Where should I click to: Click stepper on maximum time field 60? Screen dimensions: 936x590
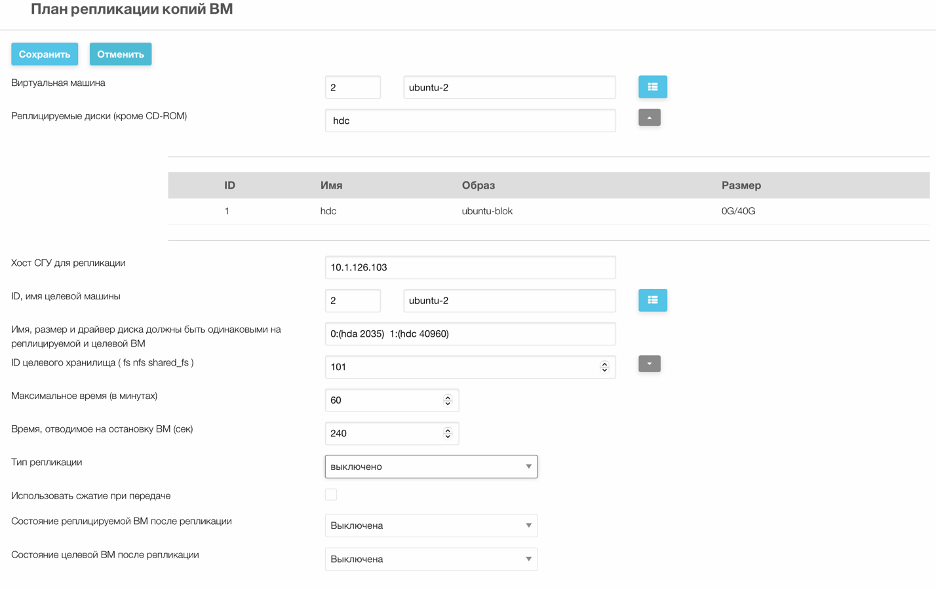pyautogui.click(x=448, y=400)
